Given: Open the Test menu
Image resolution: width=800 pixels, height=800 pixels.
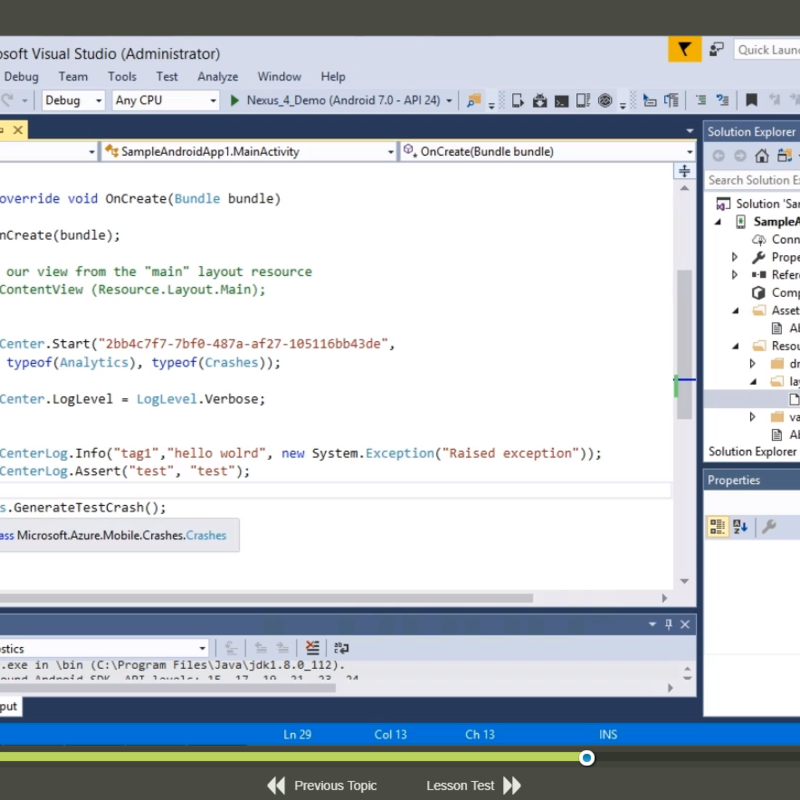Looking at the screenshot, I should click(x=167, y=77).
